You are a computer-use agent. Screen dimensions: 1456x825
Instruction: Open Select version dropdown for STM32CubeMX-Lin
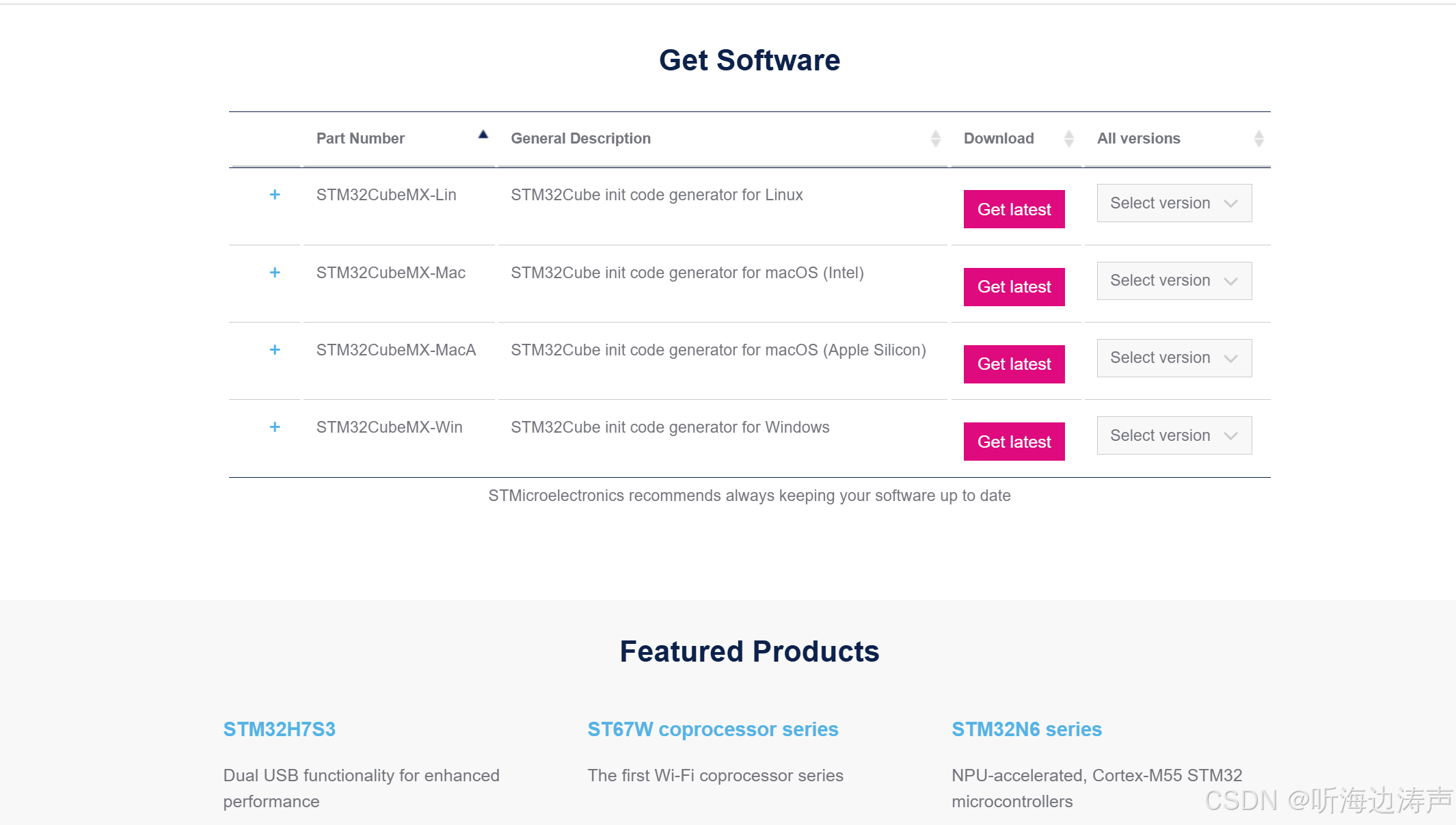tap(1174, 203)
